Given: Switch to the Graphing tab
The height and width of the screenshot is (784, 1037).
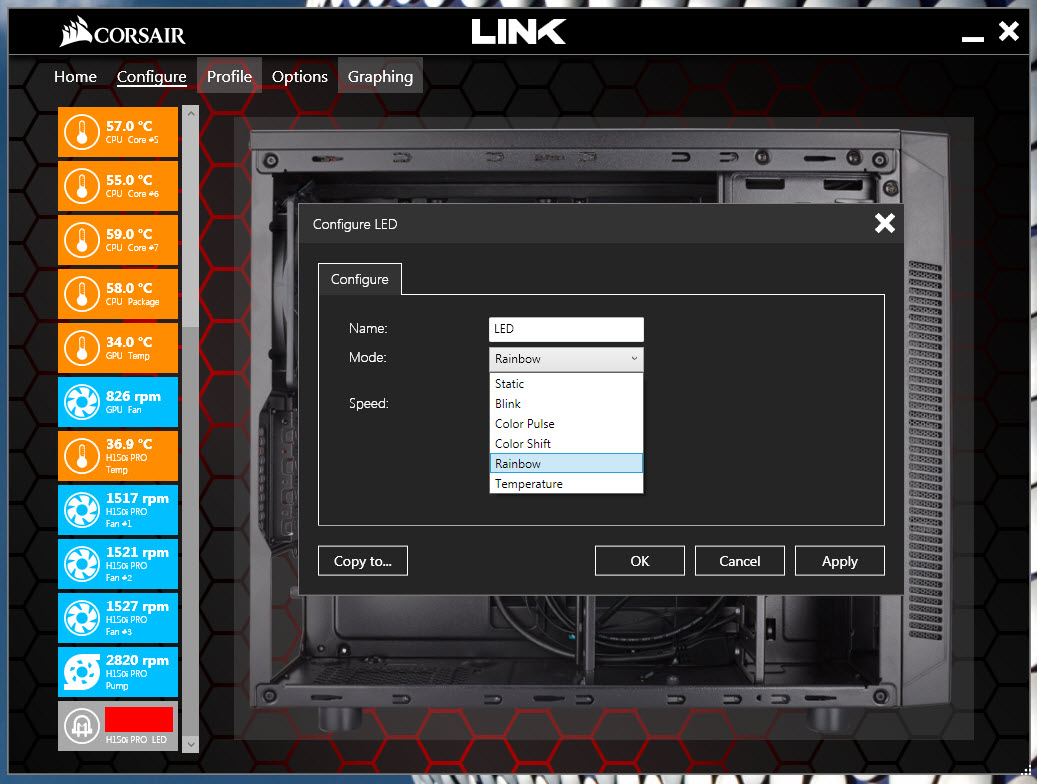Looking at the screenshot, I should pos(380,77).
